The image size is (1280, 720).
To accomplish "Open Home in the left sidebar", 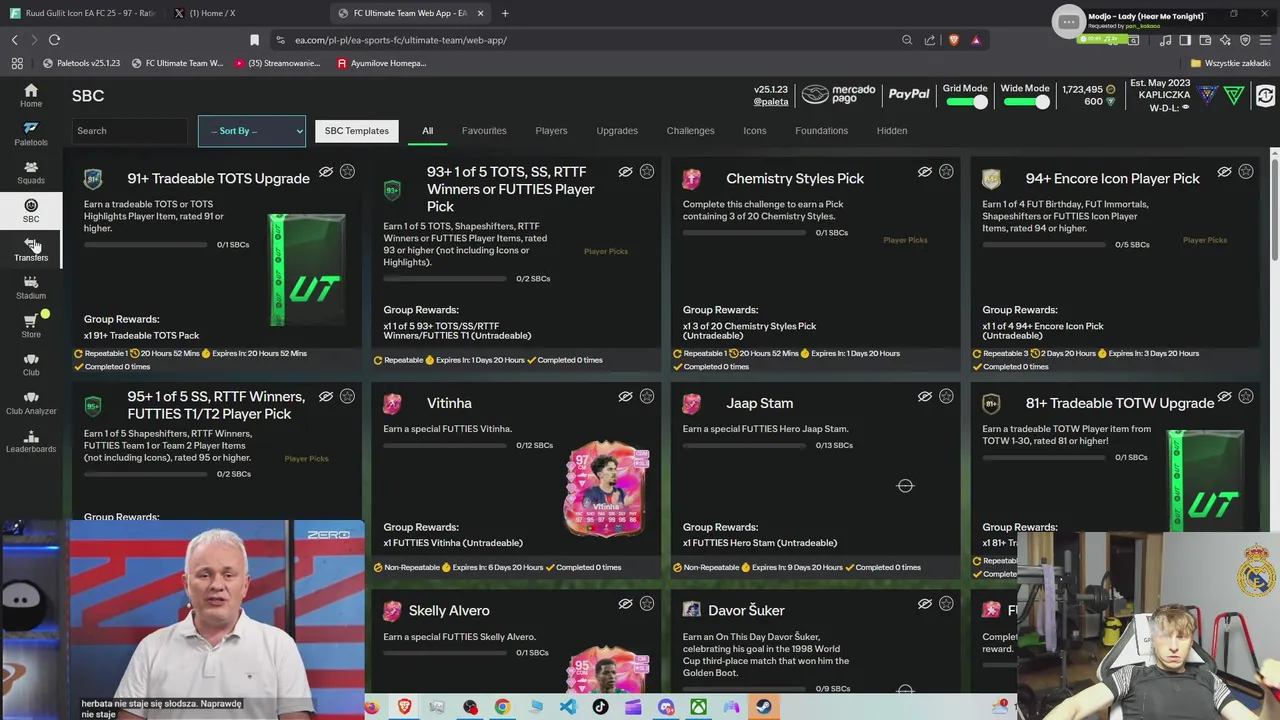I will coord(31,95).
